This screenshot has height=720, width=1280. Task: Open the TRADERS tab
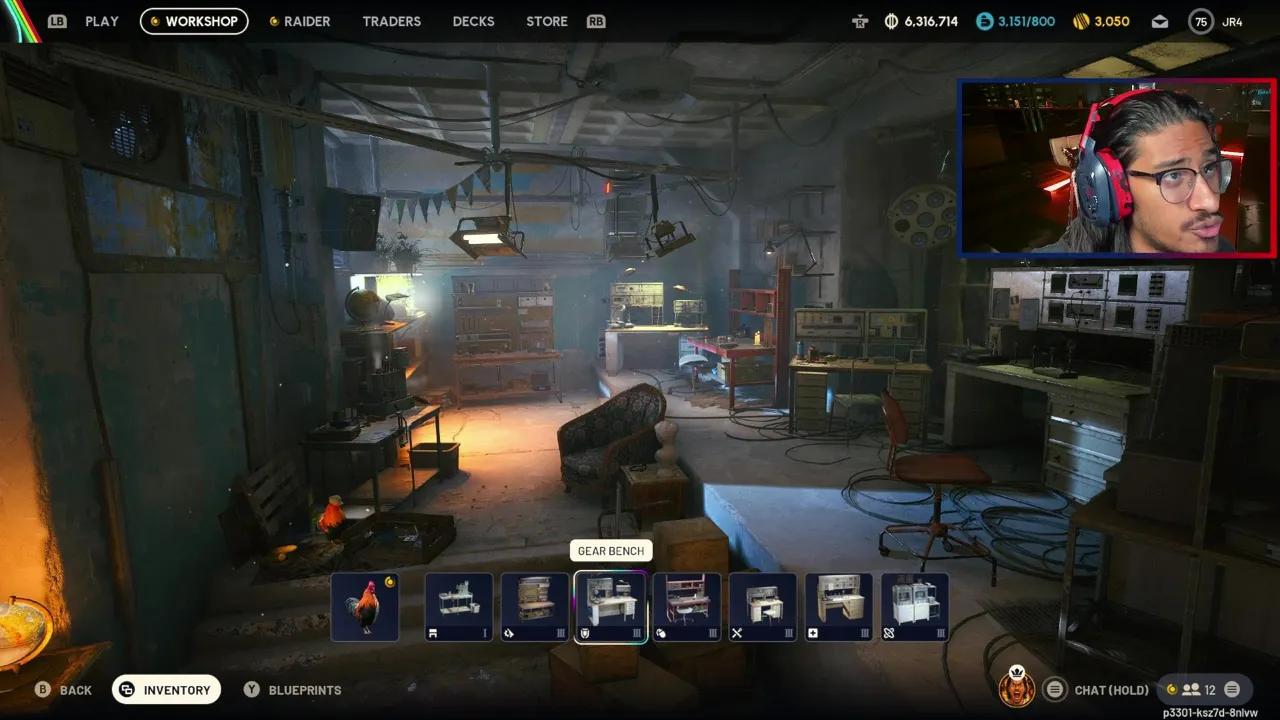point(392,21)
